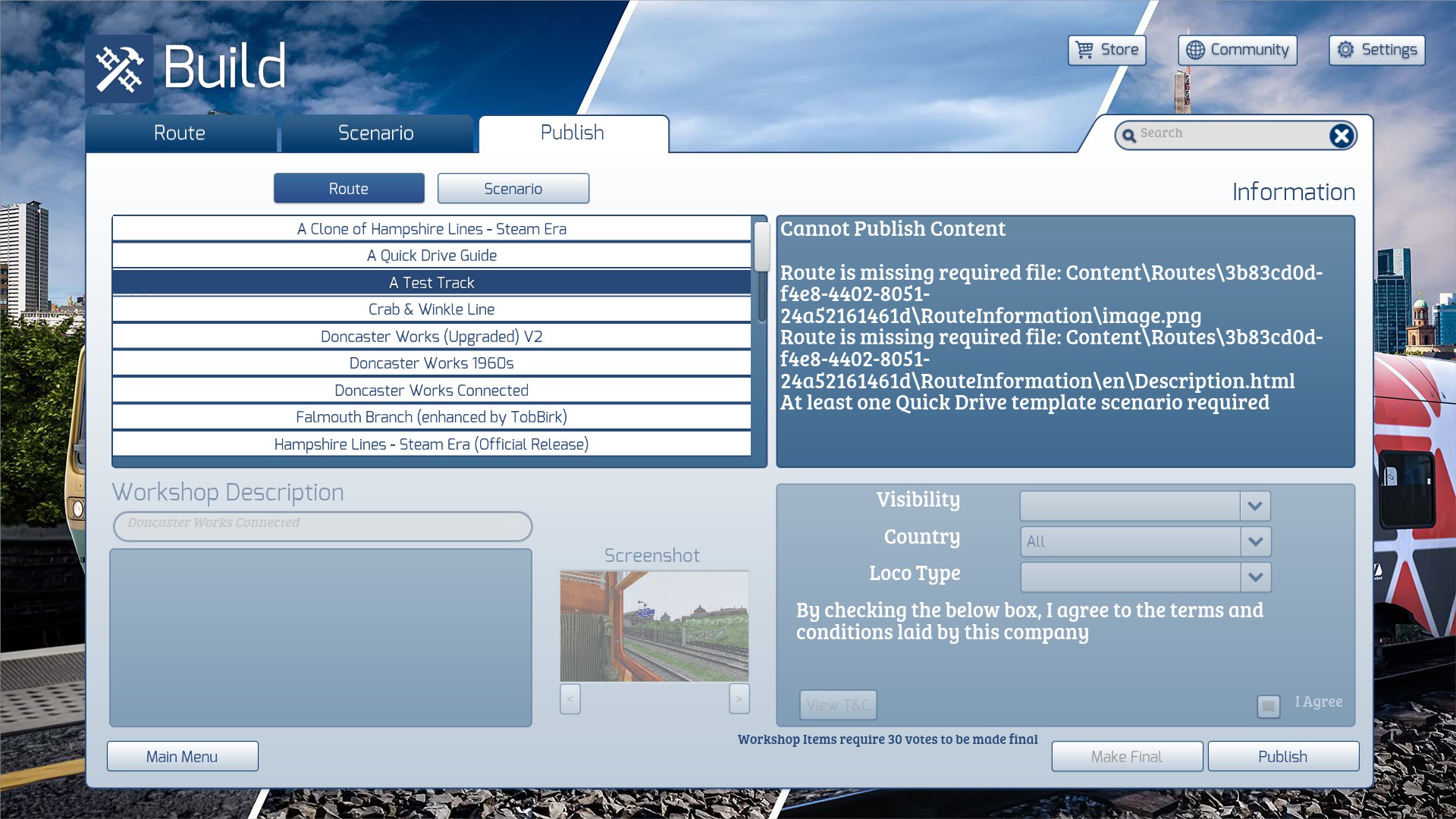
Task: Switch to the Route tab
Action: click(180, 133)
